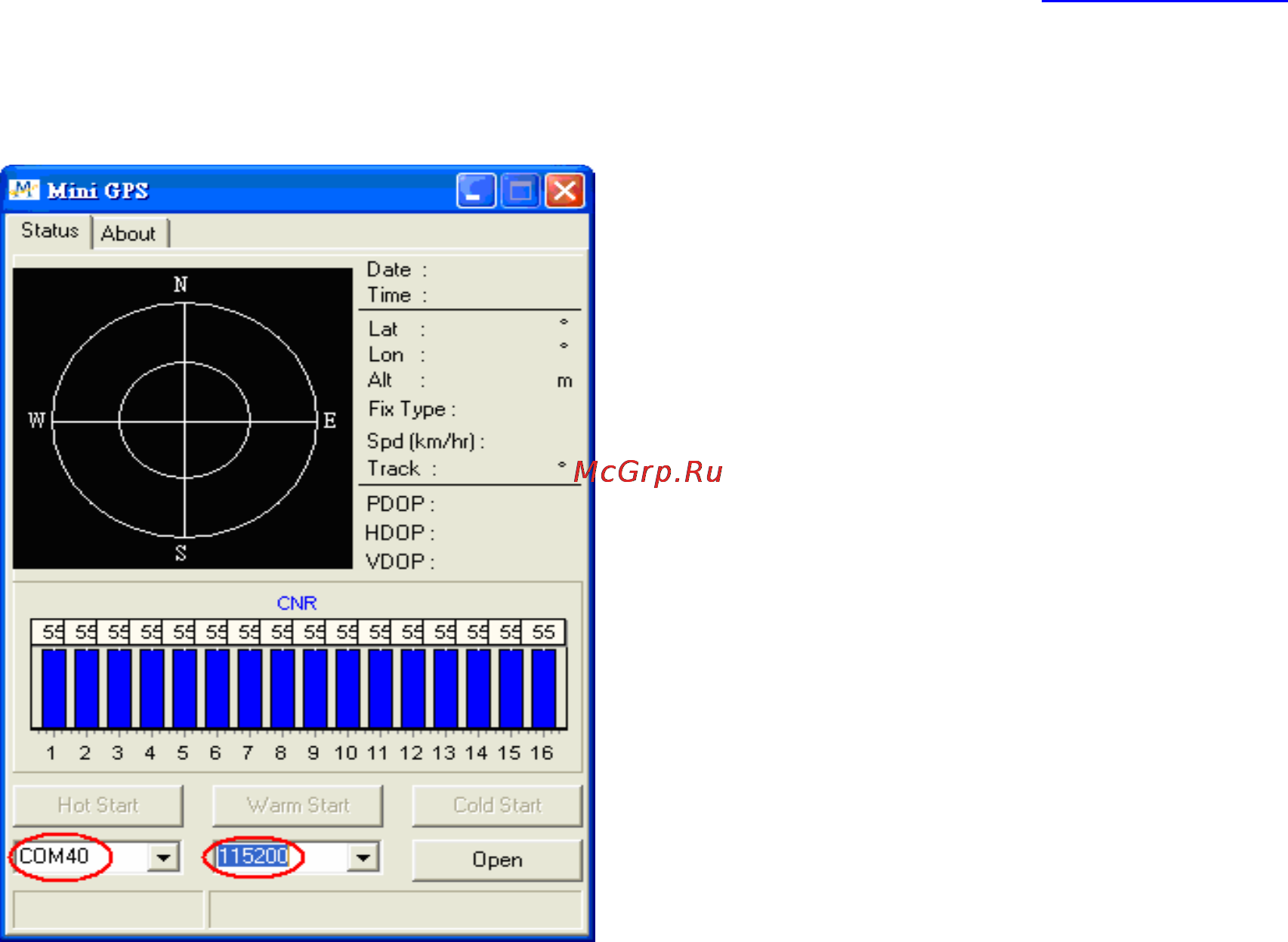Click the Time label
The image size is (1288, 942).
pyautogui.click(x=397, y=295)
